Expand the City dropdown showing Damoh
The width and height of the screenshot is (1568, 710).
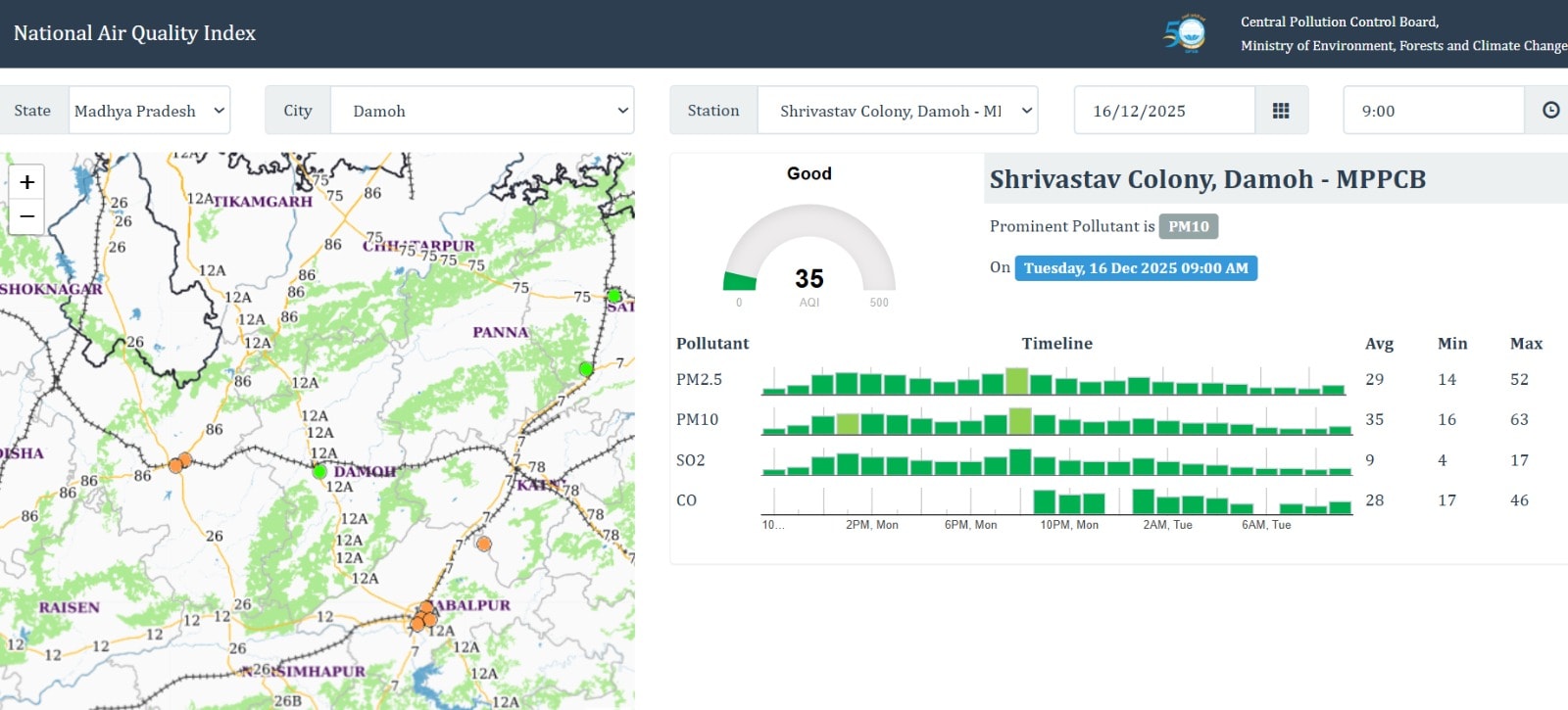(481, 111)
